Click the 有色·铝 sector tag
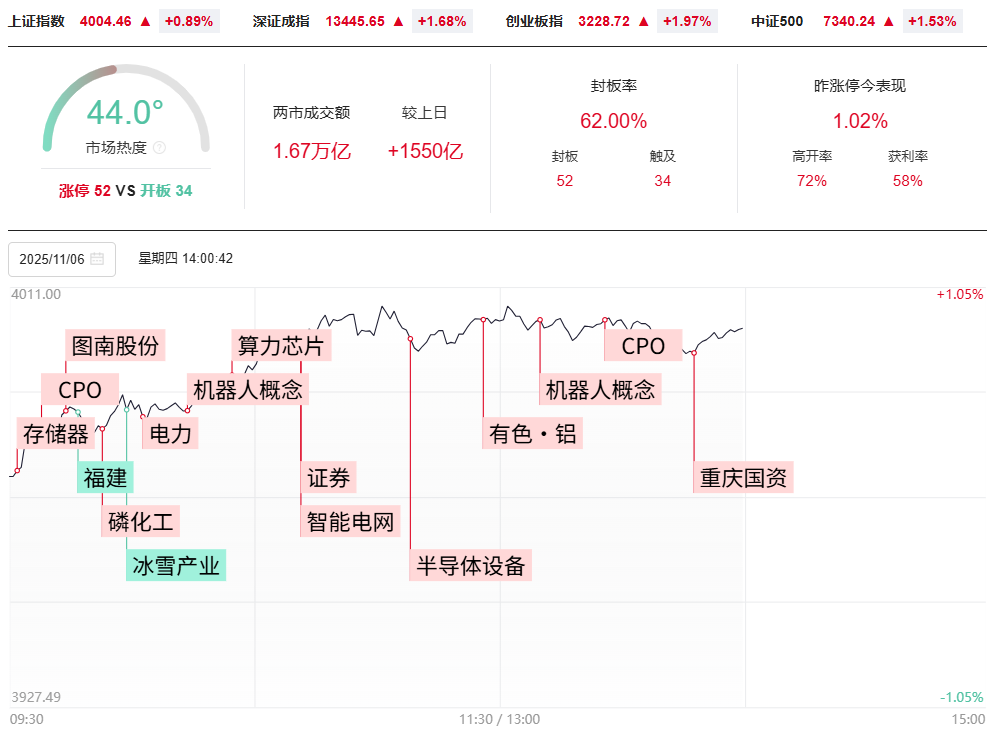The image size is (999, 738). click(533, 434)
